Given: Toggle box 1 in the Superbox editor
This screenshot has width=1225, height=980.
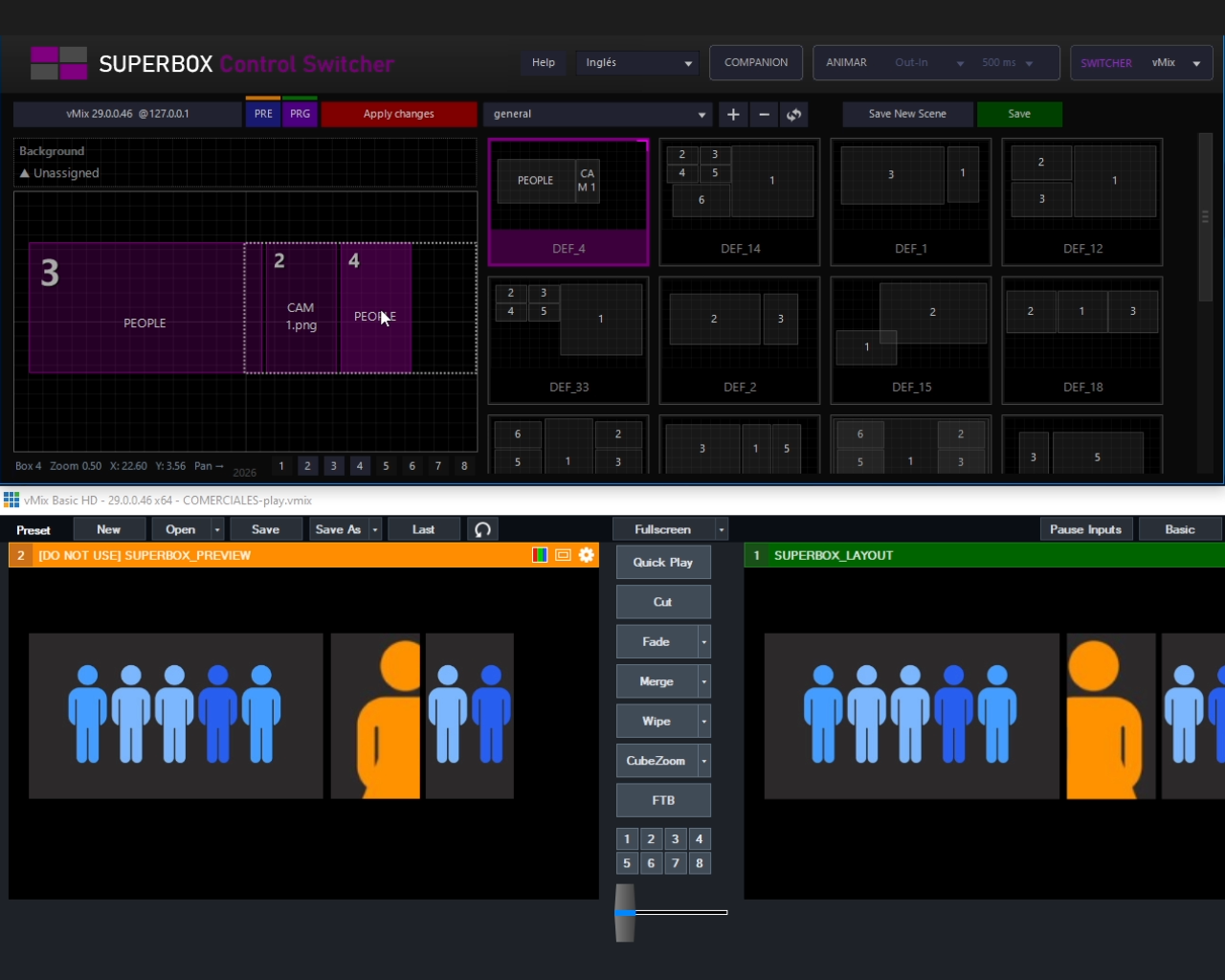Looking at the screenshot, I should 281,466.
